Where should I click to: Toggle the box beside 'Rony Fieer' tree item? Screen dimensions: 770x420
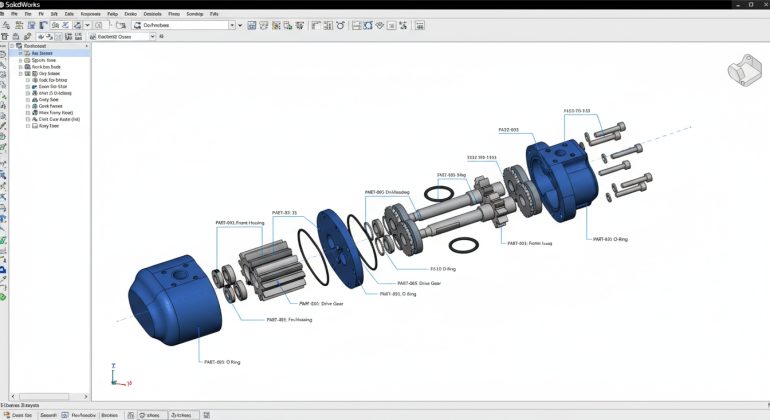tap(28, 126)
